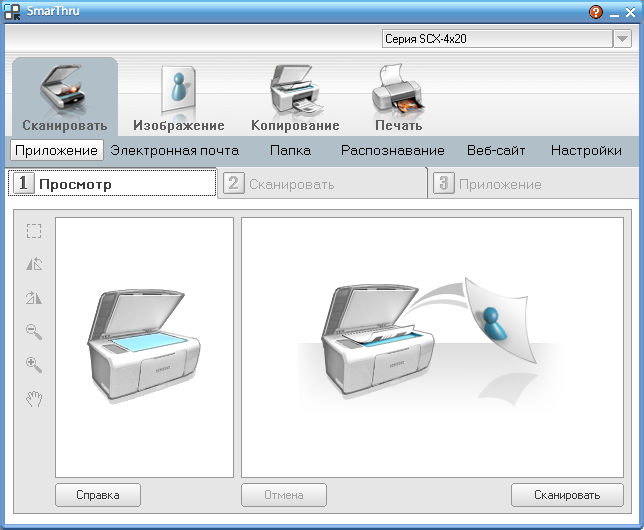This screenshot has height=530, width=644.
Task: Click the zoom out magnifier icon
Action: pyautogui.click(x=34, y=331)
